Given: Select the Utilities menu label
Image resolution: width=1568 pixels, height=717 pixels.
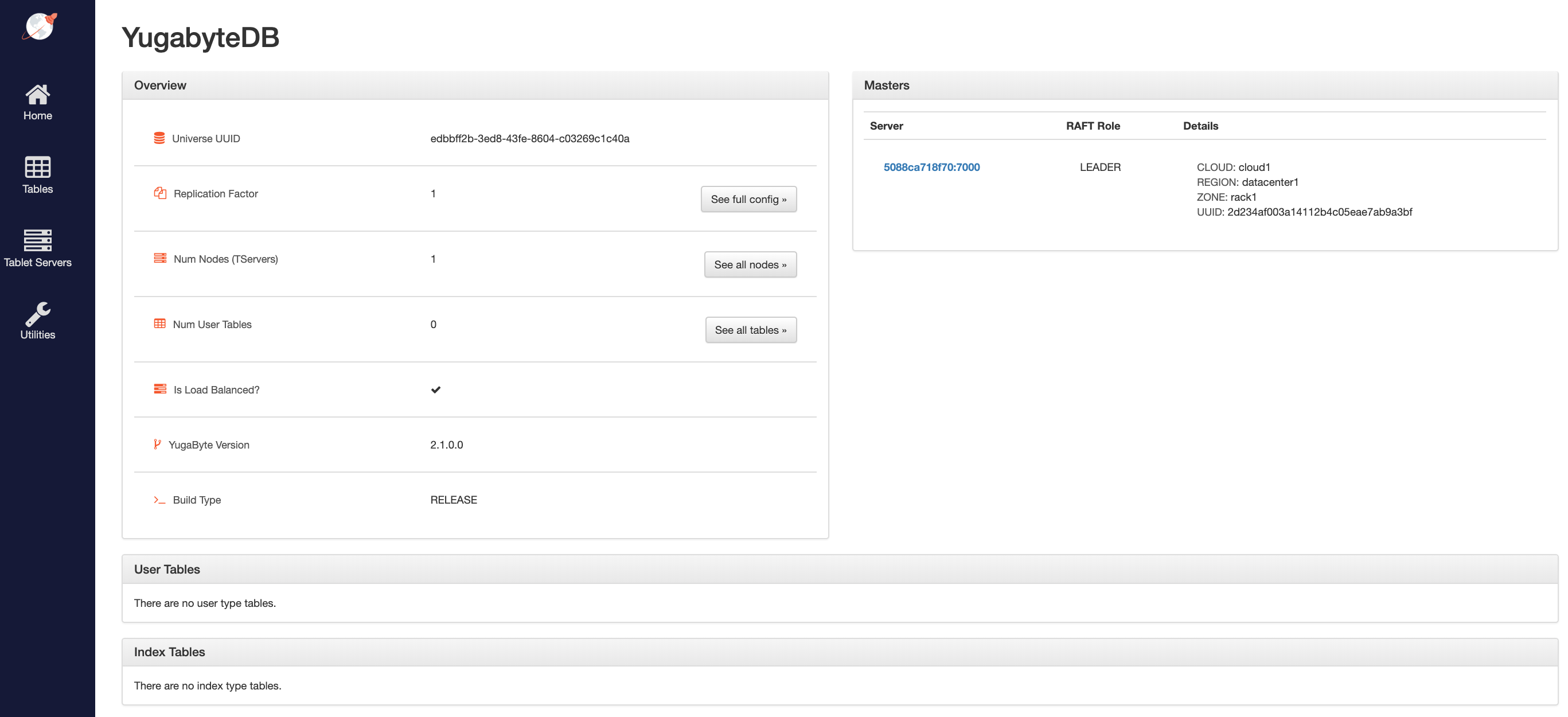Looking at the screenshot, I should [38, 335].
